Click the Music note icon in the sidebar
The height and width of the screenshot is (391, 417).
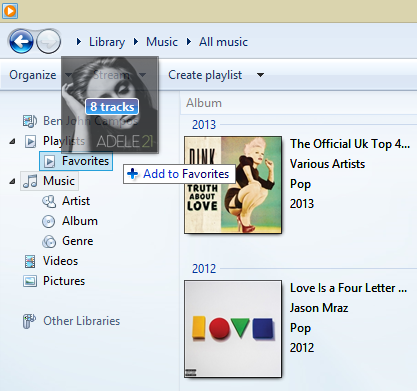[30, 181]
